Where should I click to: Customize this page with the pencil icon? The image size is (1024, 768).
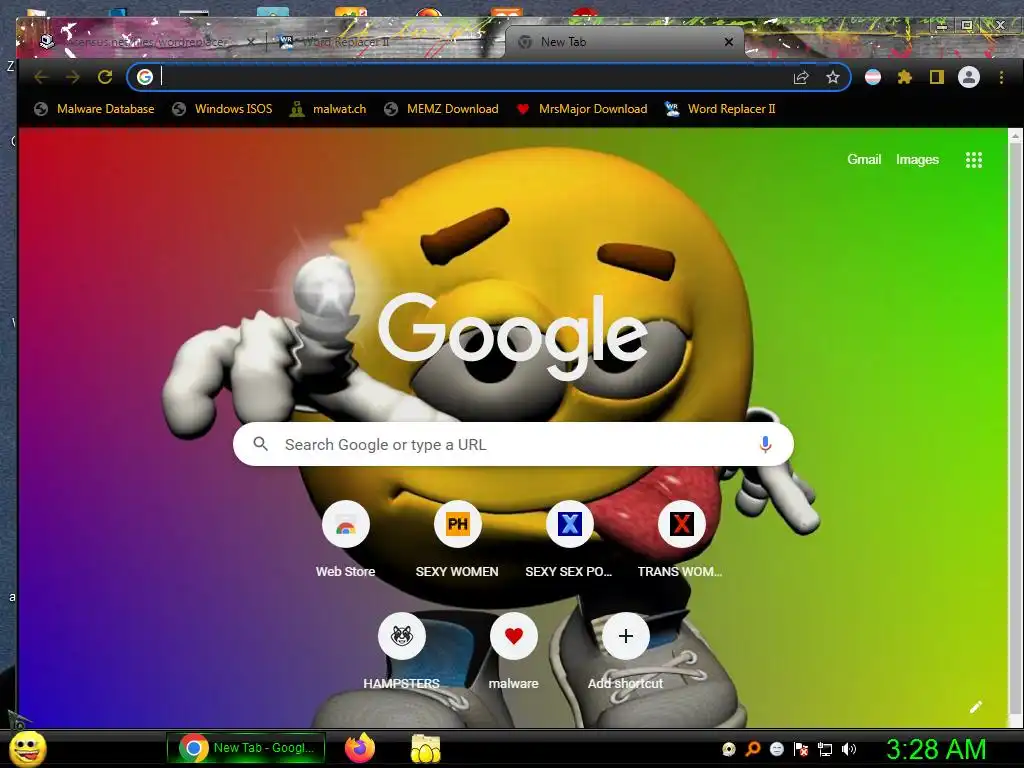(976, 707)
